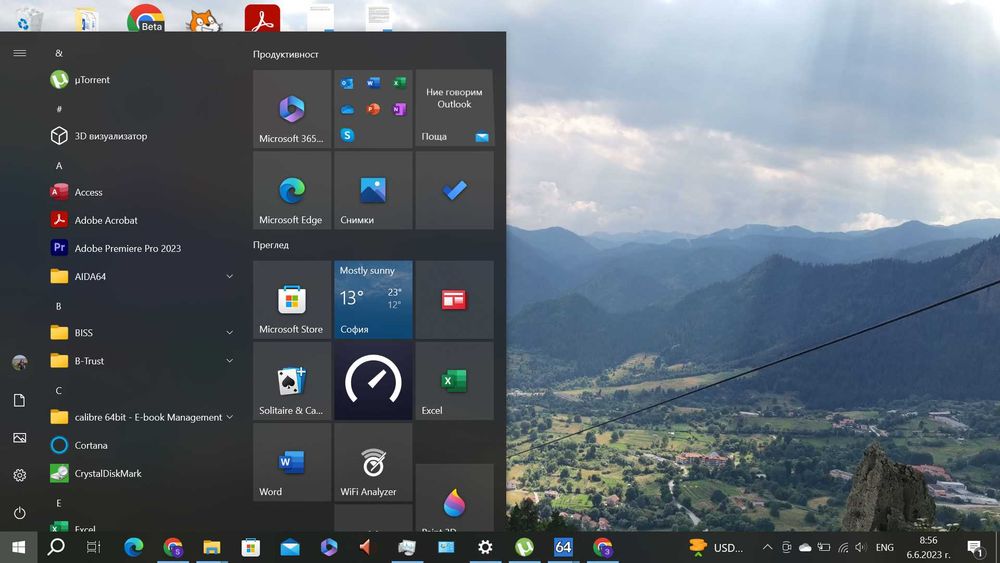Click the Windows Start button

18,547
